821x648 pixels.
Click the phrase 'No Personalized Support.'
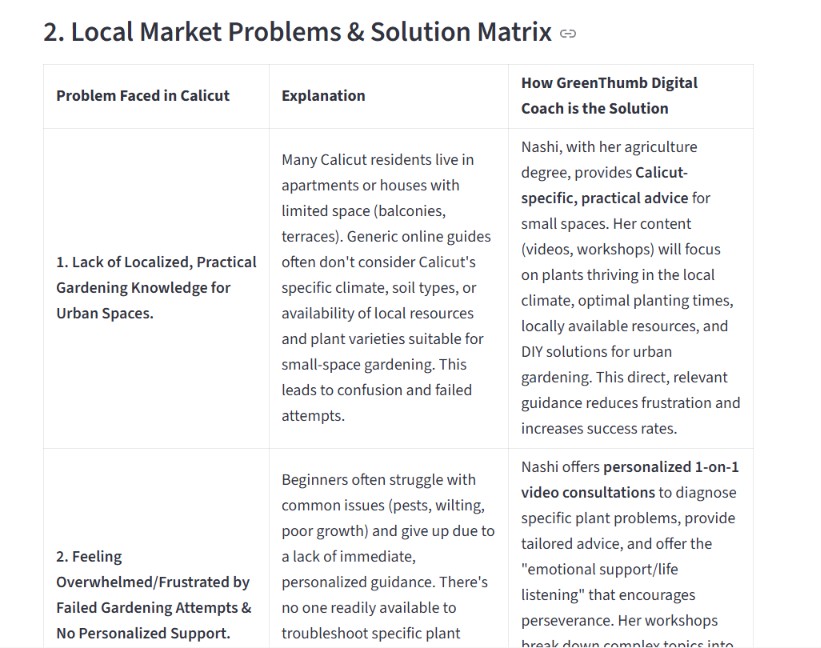coord(143,633)
